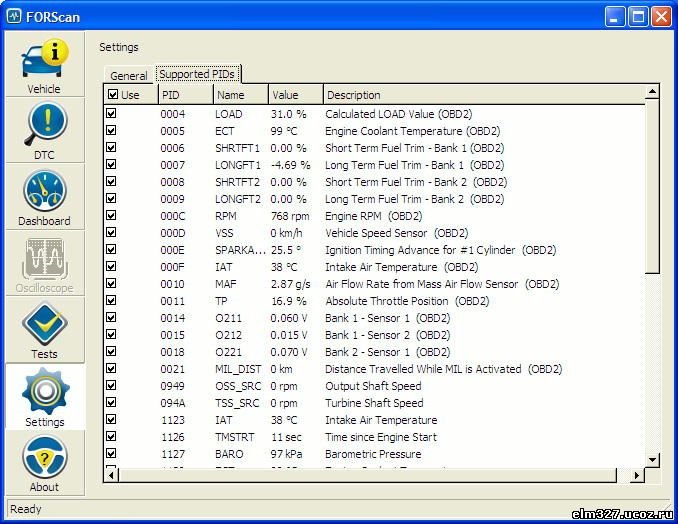
Task: Click the 2.87 g/s value
Action: pyautogui.click(x=290, y=284)
